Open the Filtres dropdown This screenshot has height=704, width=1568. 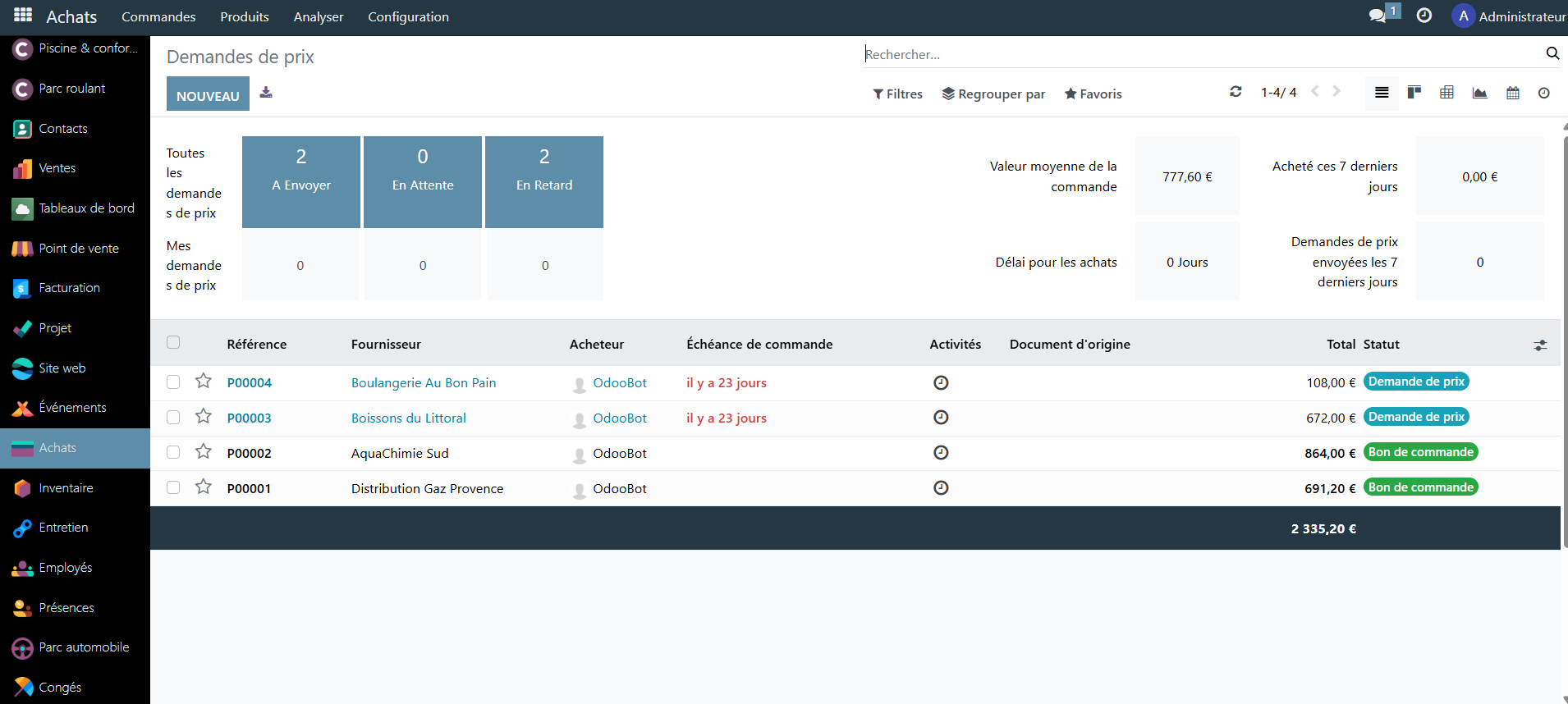tap(897, 94)
